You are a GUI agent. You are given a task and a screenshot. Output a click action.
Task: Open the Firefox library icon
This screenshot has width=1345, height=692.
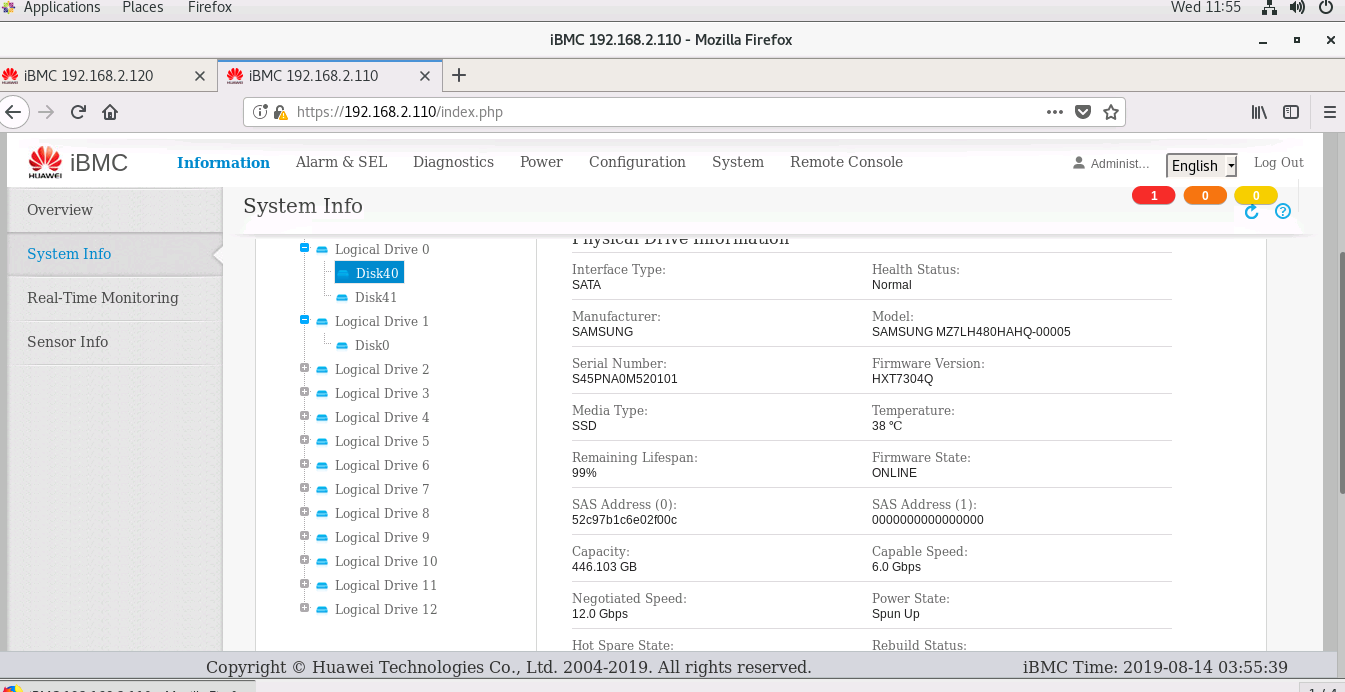pyautogui.click(x=1259, y=112)
